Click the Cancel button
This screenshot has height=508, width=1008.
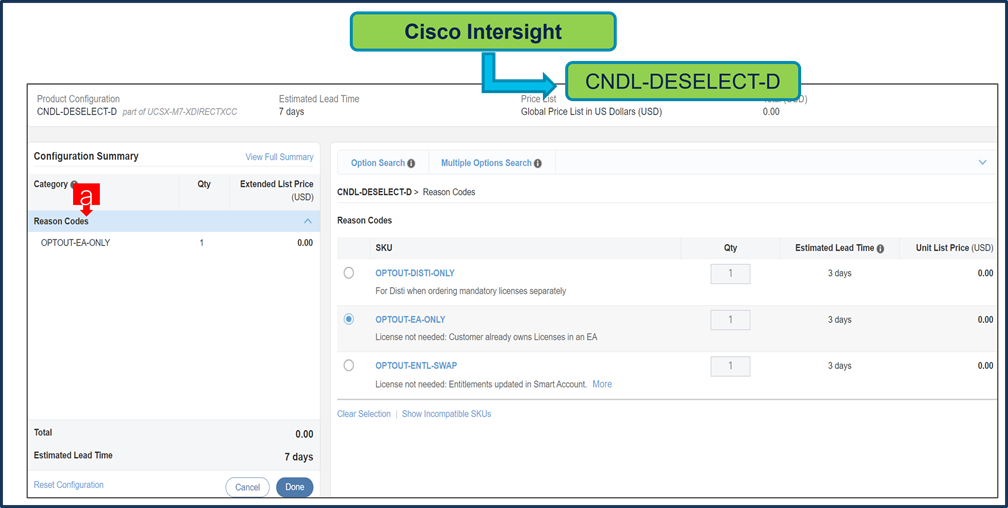point(248,487)
